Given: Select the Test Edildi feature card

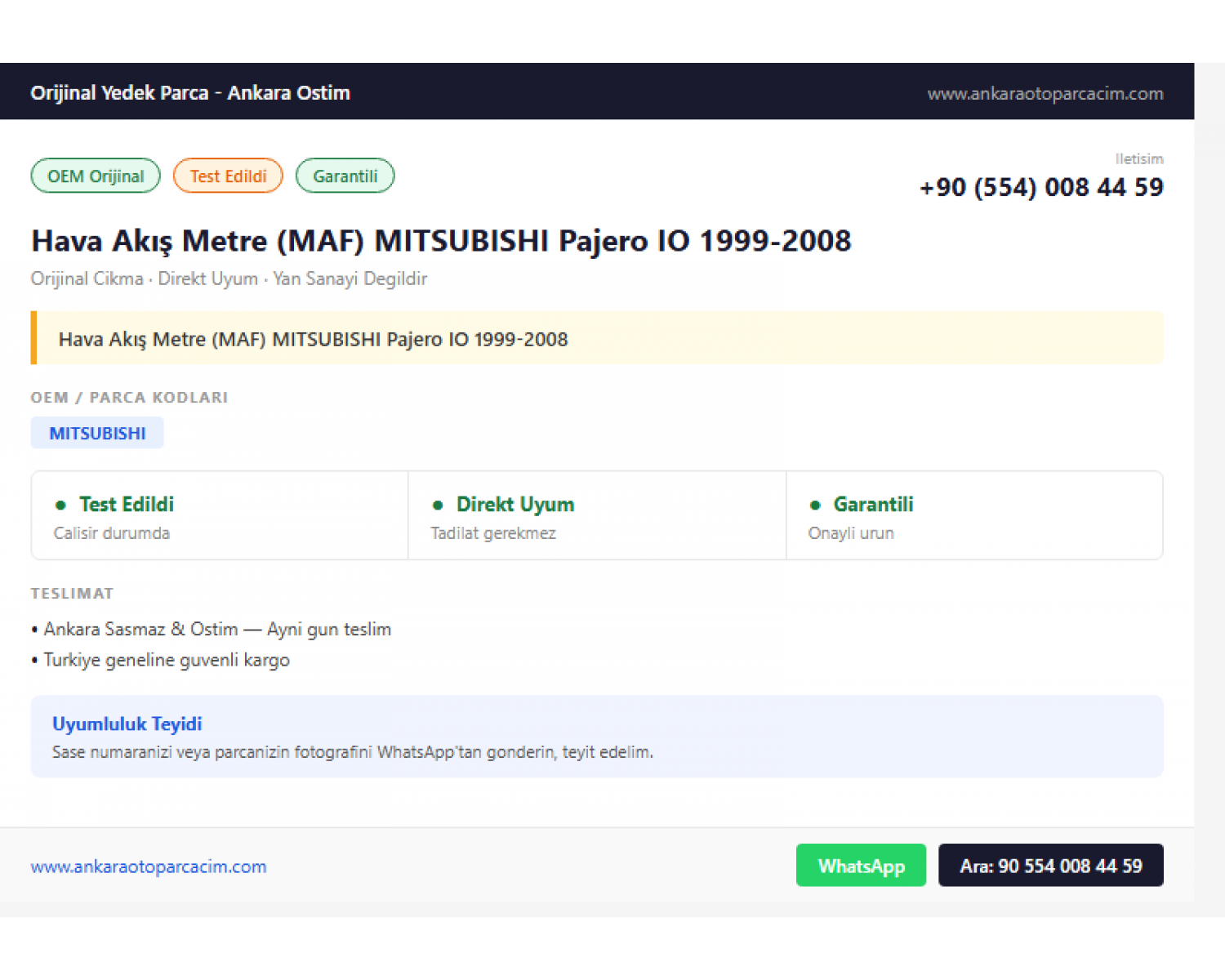Looking at the screenshot, I should [220, 515].
